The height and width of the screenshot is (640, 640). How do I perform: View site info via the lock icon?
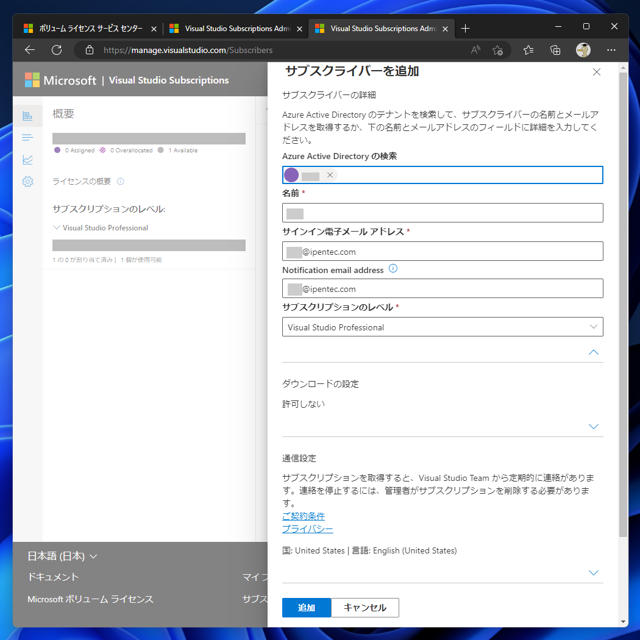tap(89, 50)
